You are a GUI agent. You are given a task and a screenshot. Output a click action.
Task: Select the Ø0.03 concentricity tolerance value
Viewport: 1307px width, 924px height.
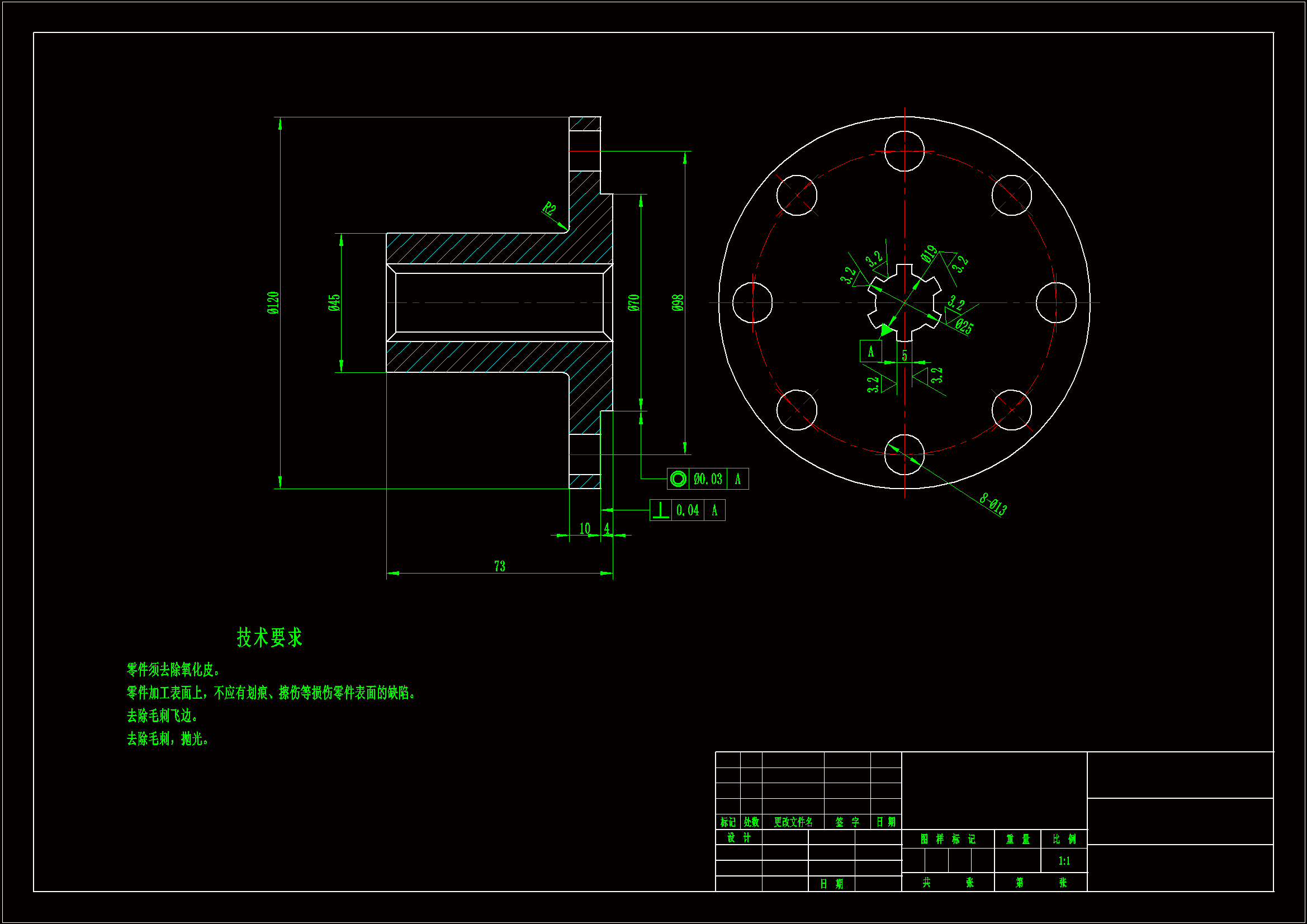(x=708, y=479)
